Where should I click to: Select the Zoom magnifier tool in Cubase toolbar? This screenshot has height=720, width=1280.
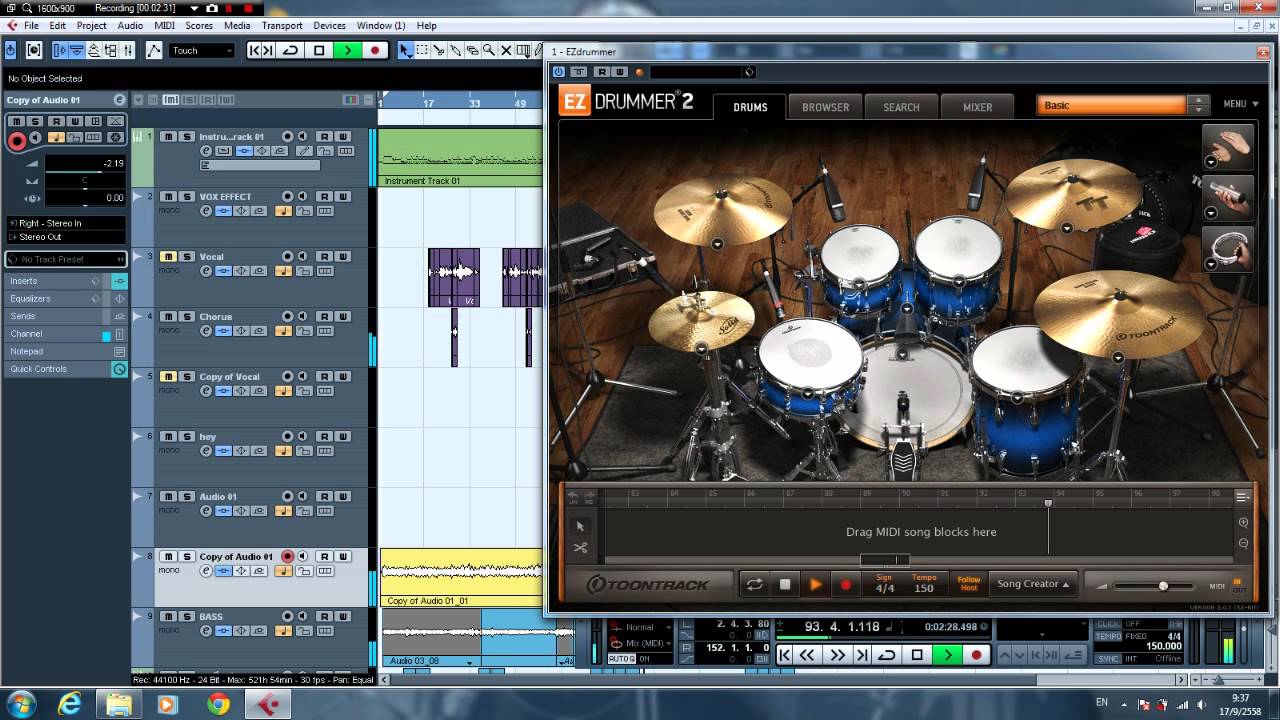(489, 50)
